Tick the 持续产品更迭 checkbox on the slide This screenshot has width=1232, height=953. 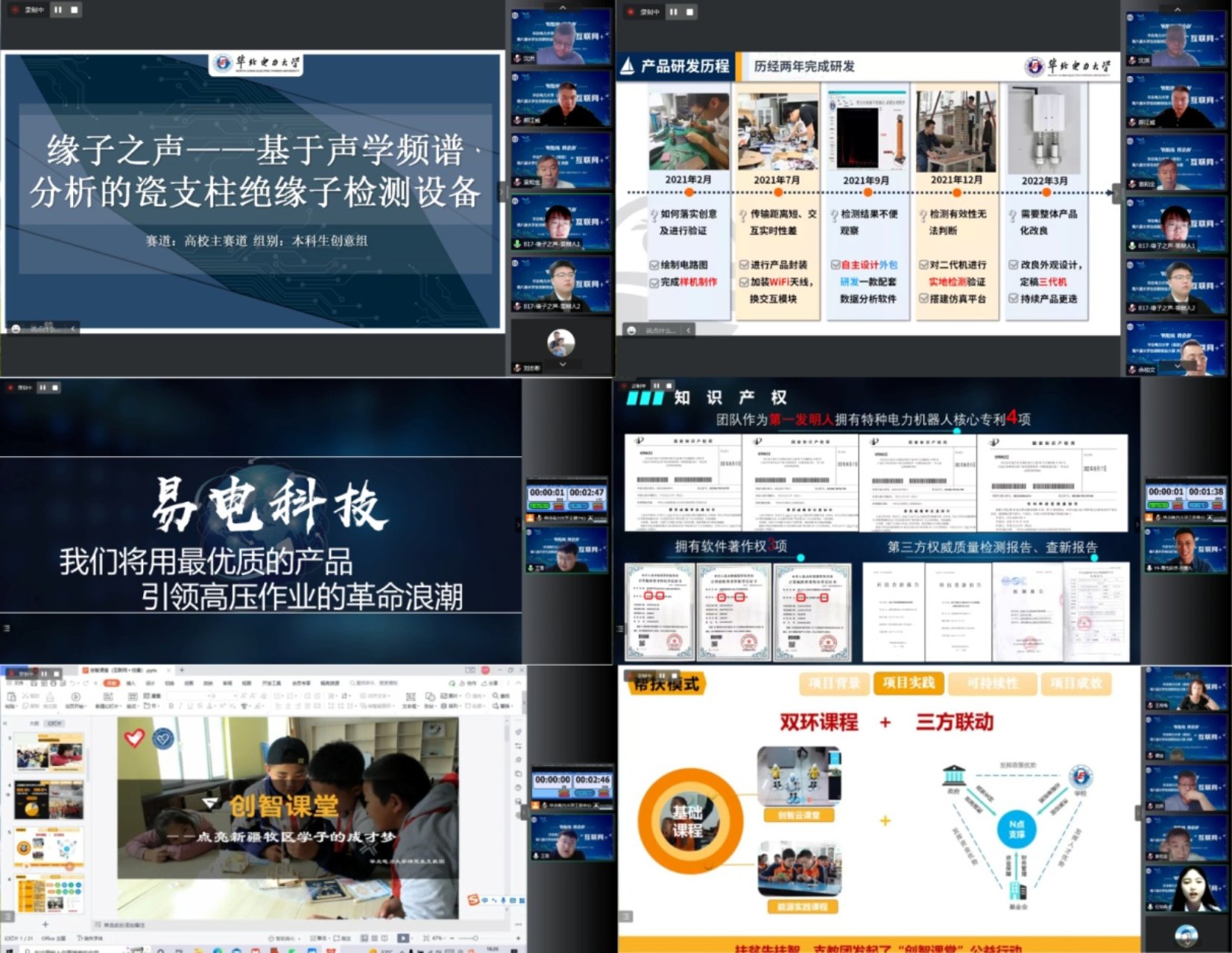tap(1014, 299)
